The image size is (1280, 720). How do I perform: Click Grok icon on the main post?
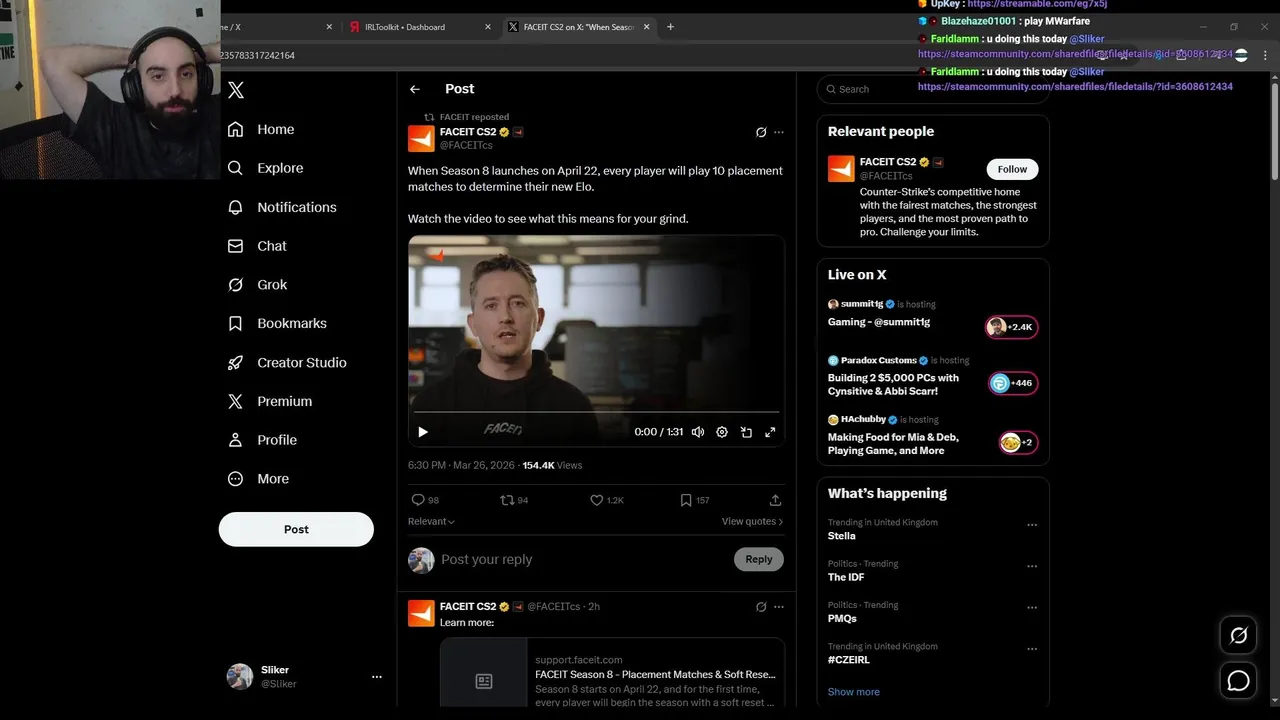tap(761, 132)
